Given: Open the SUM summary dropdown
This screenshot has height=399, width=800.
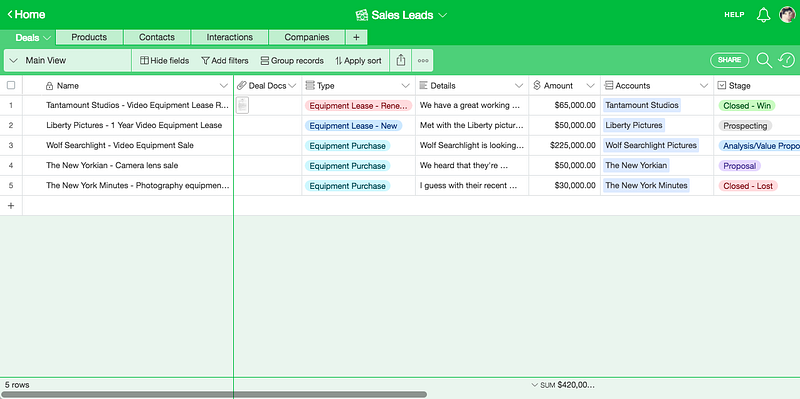Looking at the screenshot, I should coord(535,385).
